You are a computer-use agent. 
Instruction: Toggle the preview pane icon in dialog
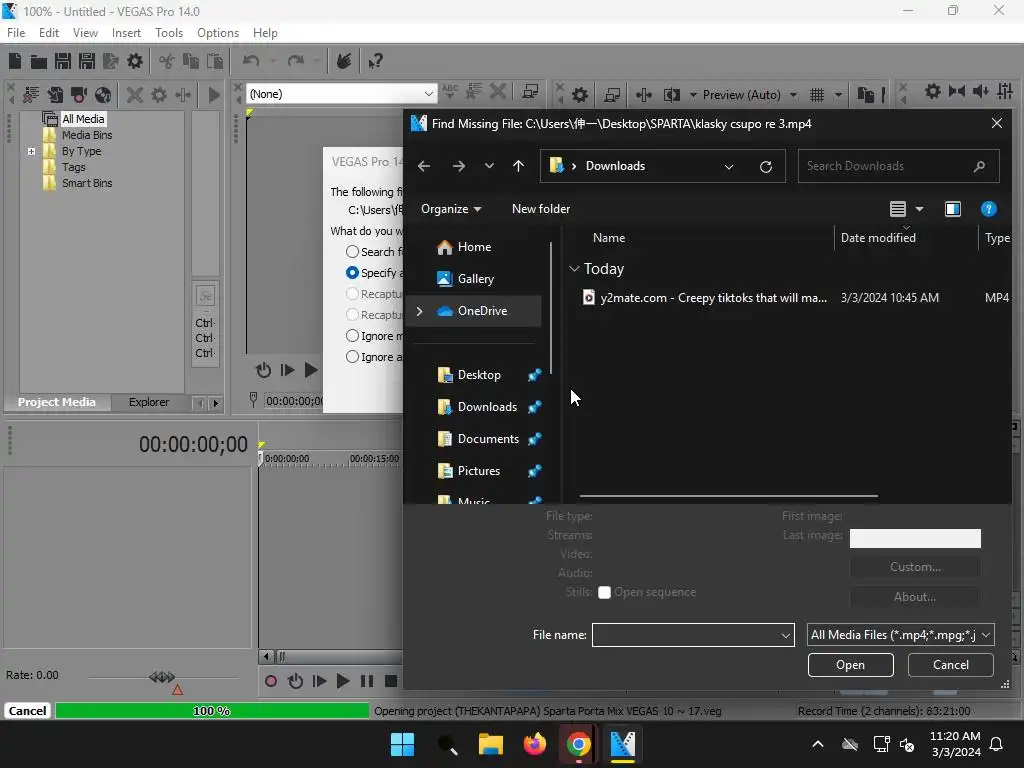pyautogui.click(x=953, y=209)
